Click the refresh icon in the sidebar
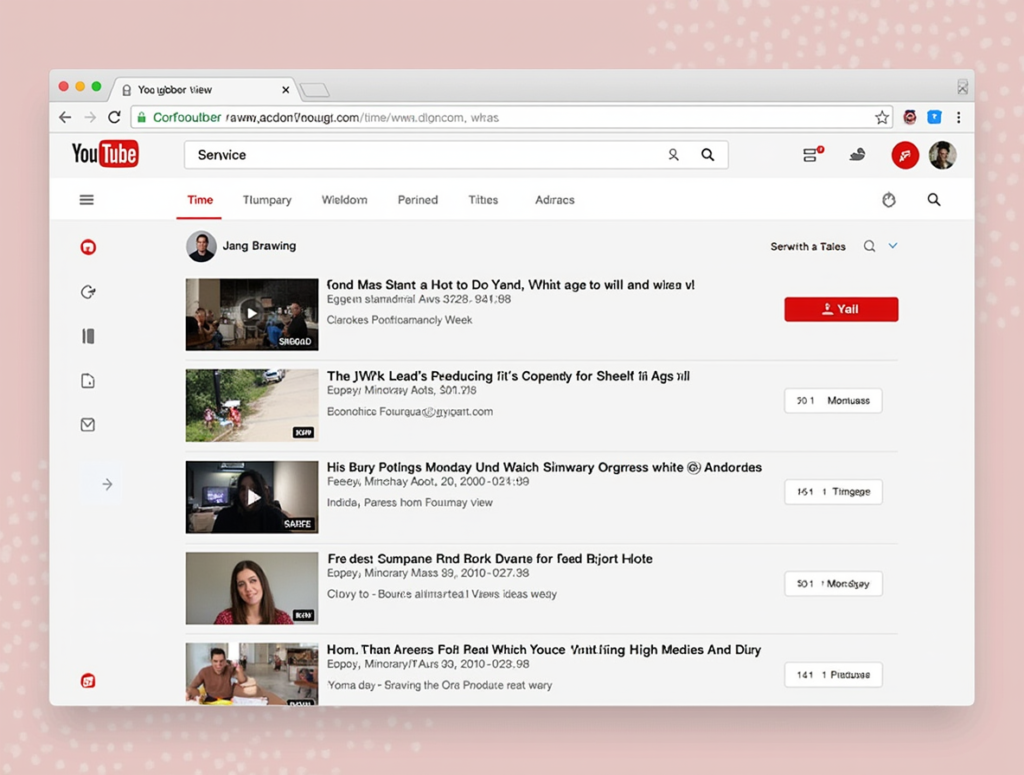 point(88,292)
